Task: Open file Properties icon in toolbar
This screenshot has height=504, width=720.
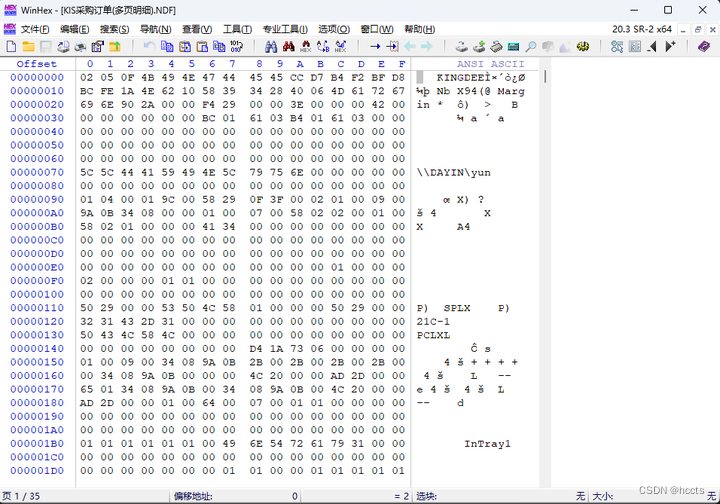Action: 97,46
